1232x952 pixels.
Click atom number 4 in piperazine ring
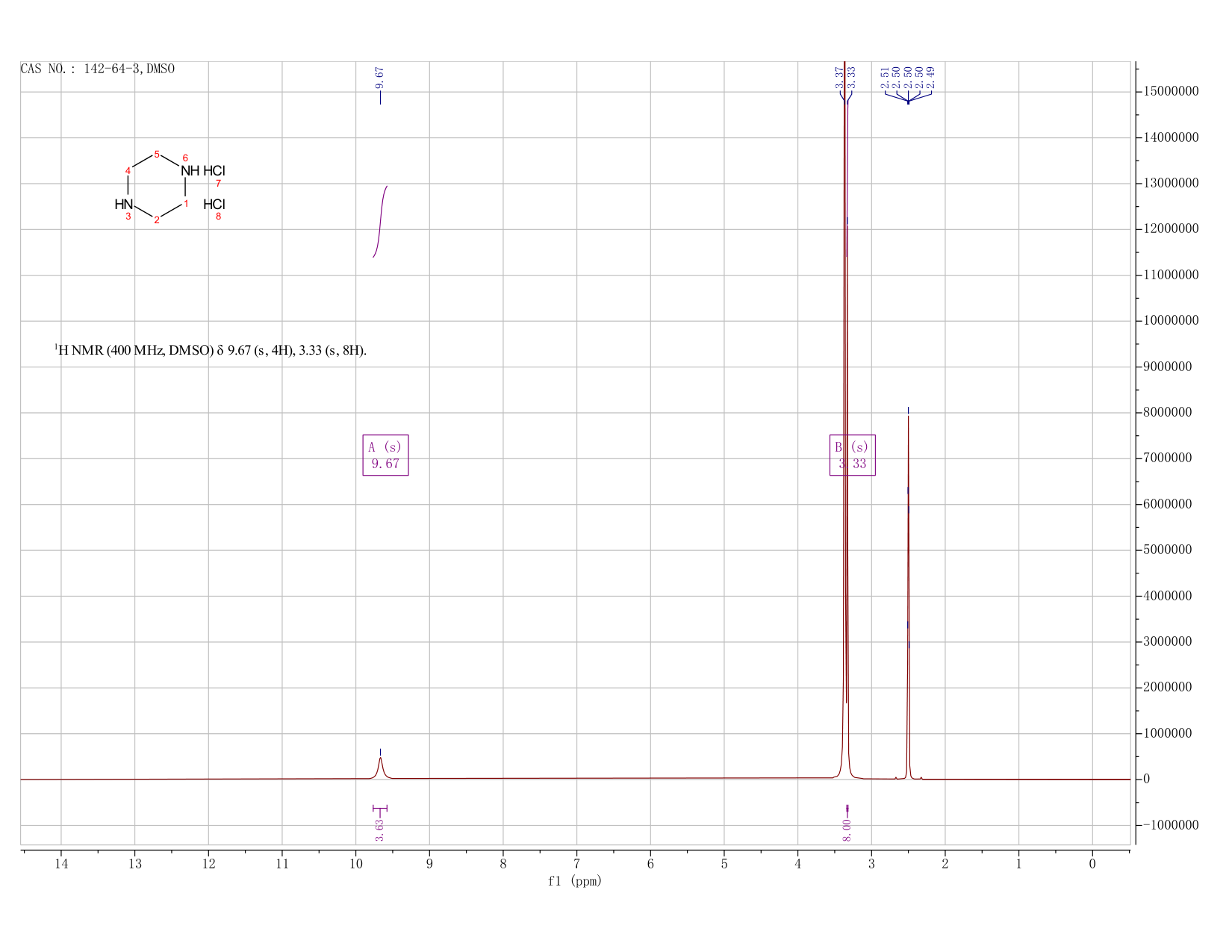point(128,171)
